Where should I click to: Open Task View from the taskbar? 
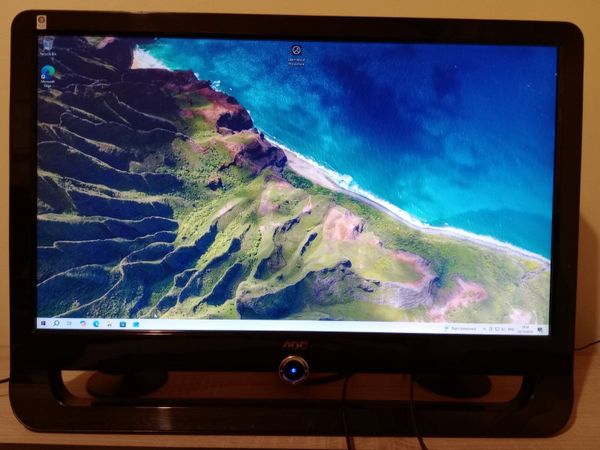[70, 323]
